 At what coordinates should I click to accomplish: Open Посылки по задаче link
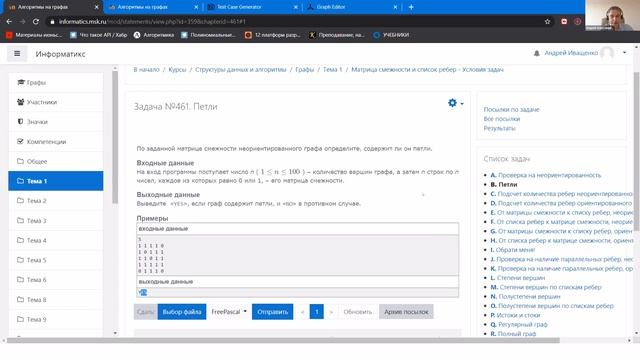coord(511,109)
